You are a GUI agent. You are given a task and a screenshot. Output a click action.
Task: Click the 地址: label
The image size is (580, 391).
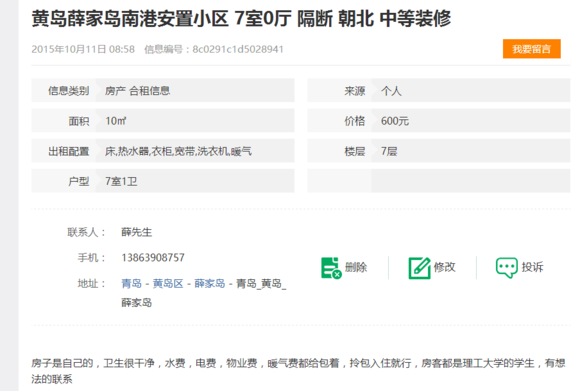[x=91, y=284]
